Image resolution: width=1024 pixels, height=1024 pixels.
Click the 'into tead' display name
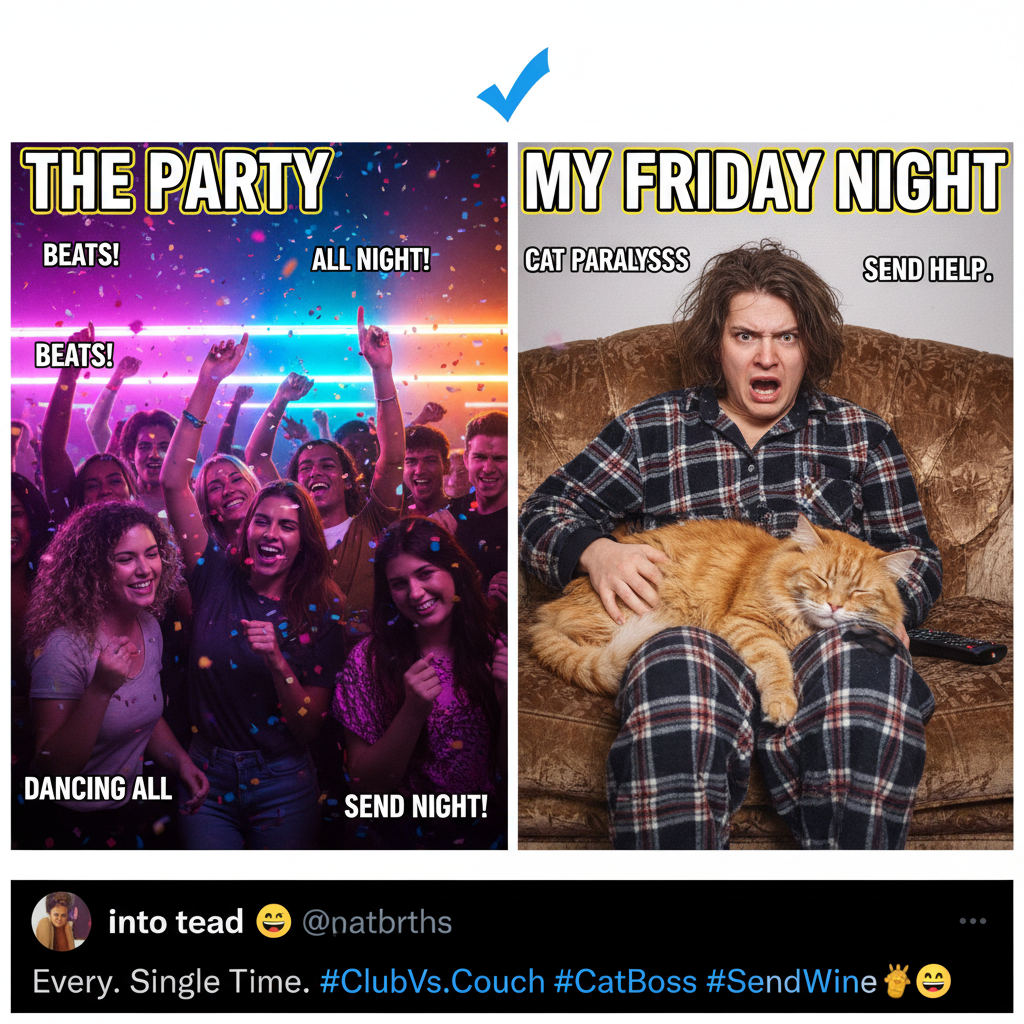click(176, 921)
